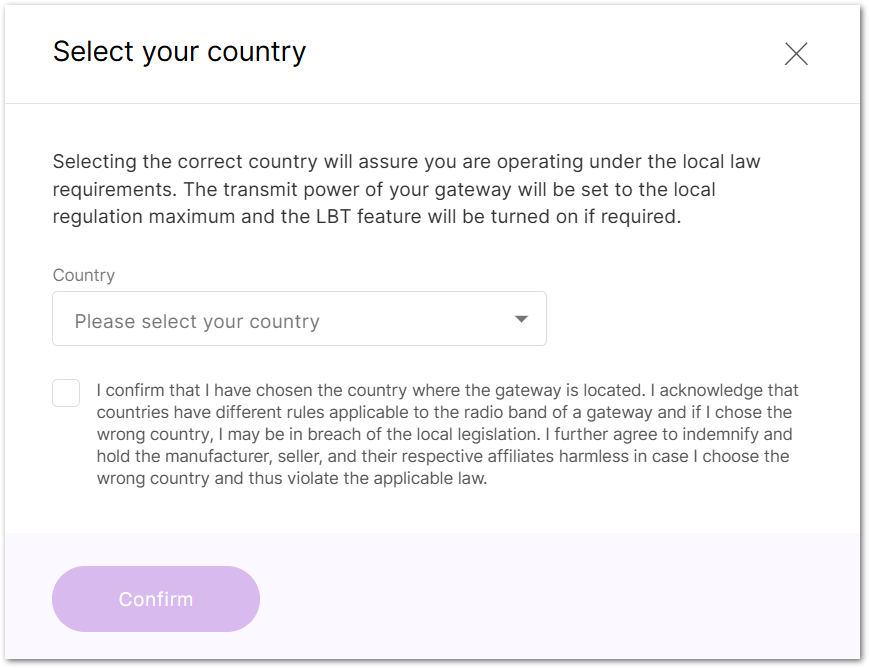Screen dimensions: 869x668
Task: Click the Select your country dialog title
Action: pos(180,52)
